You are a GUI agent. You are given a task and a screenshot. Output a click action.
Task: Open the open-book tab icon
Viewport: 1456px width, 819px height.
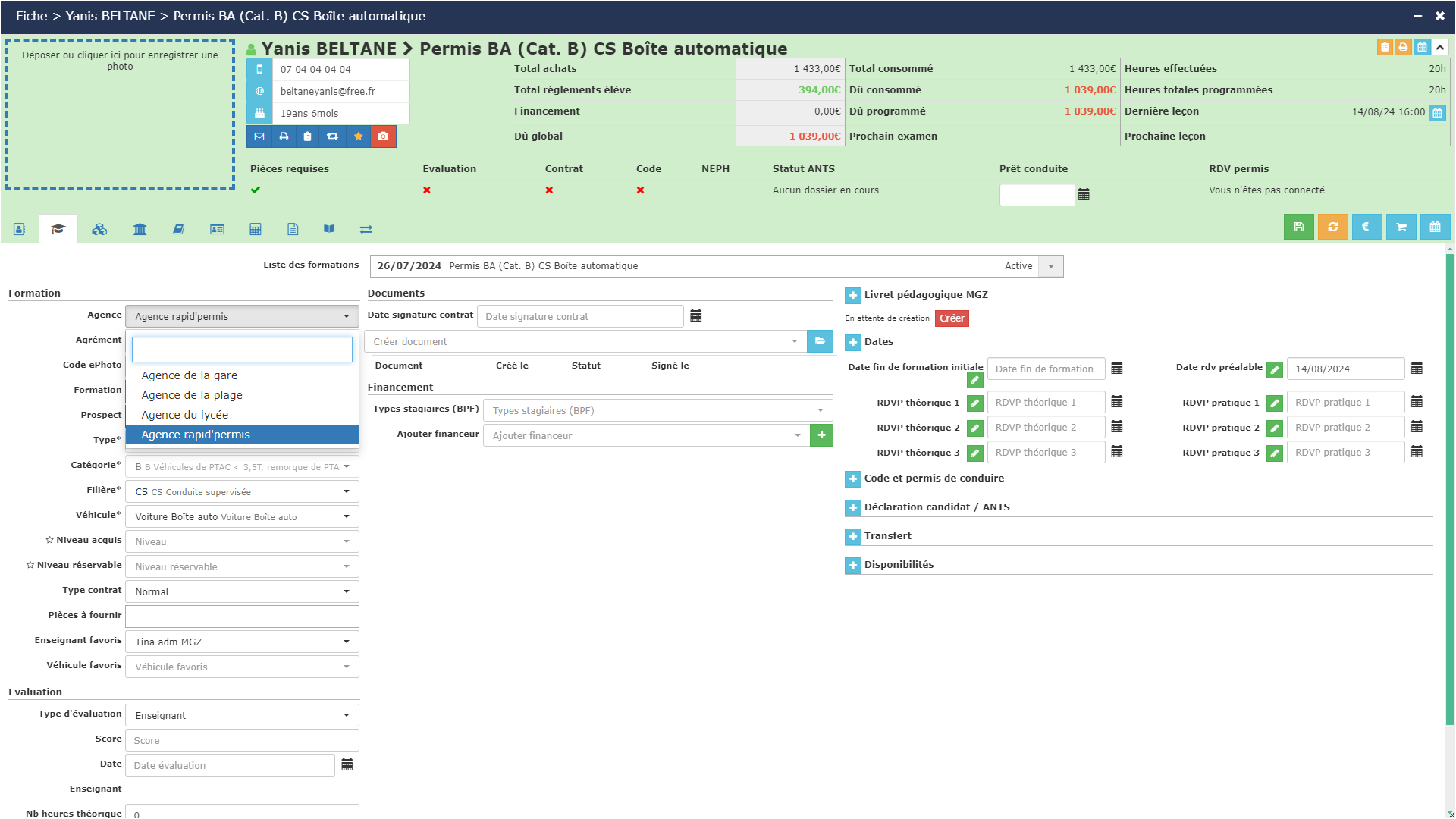[x=329, y=229]
